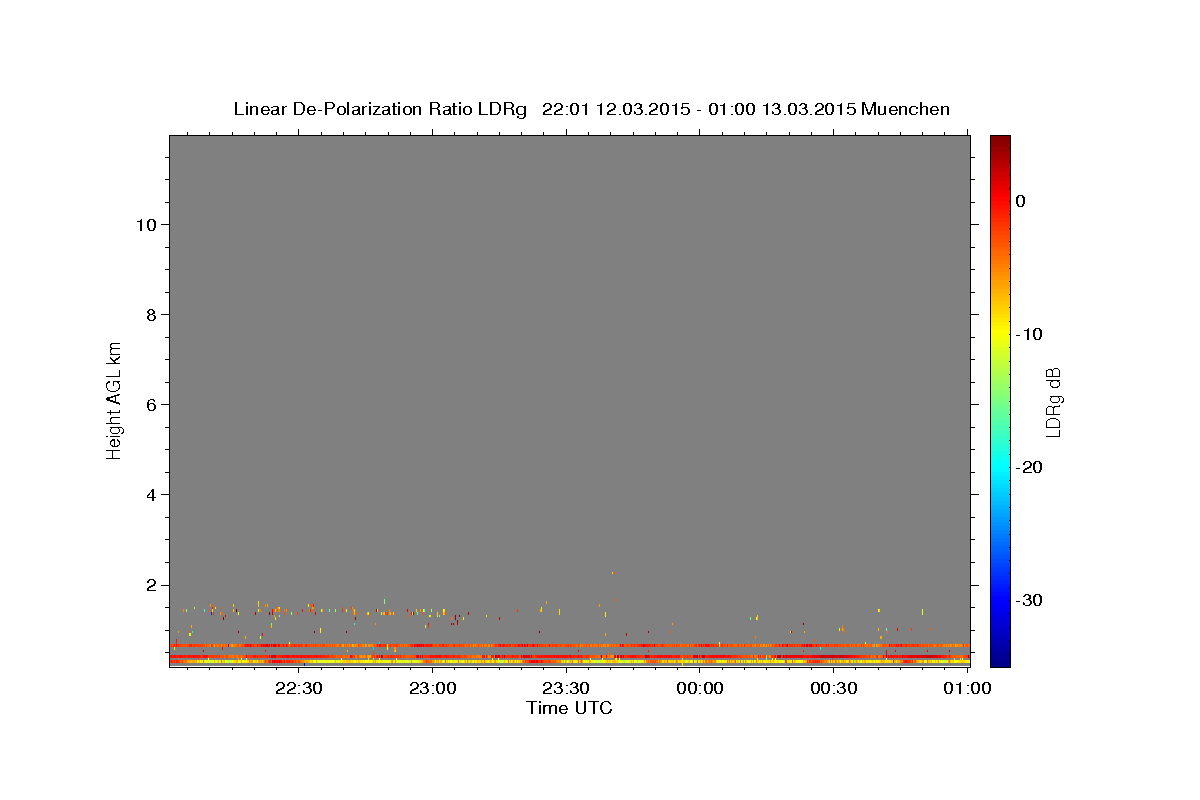Click the plot title 'Linear De-Polarization Ratio LDRg'
This screenshot has width=1200, height=800.
380,109
